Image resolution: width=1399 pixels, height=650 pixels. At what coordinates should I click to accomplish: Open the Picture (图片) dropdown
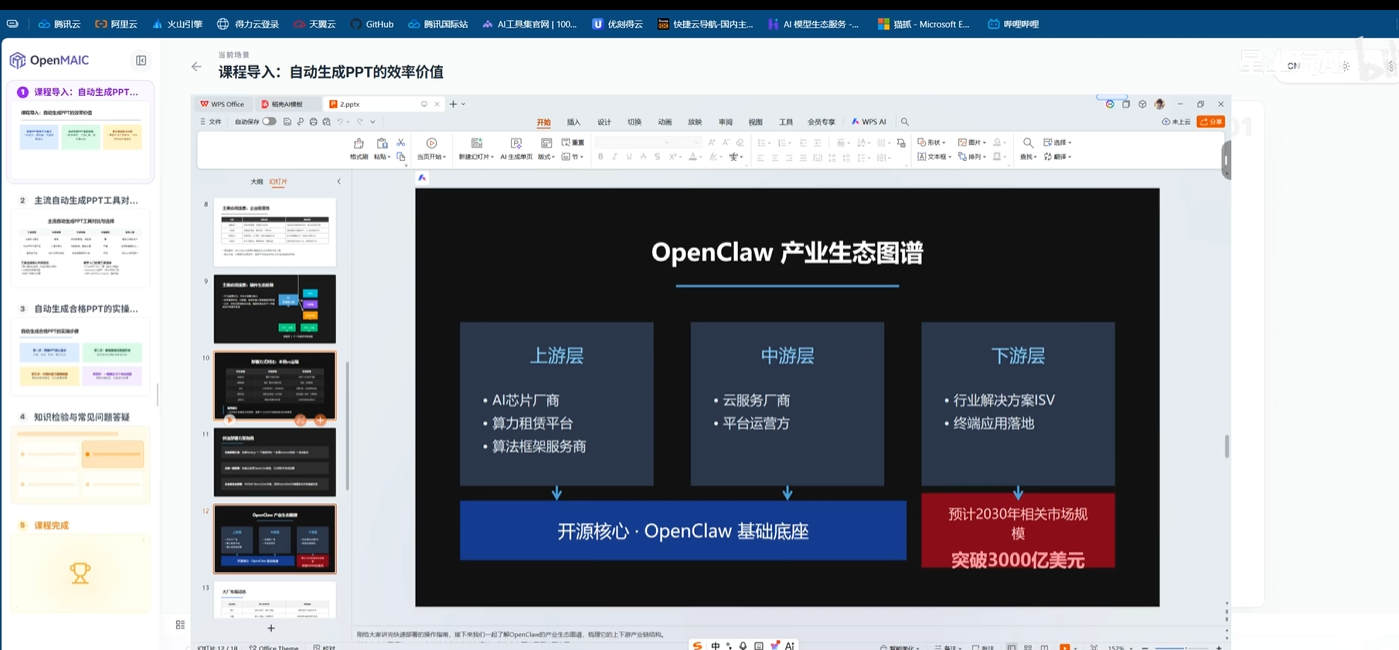(971, 143)
